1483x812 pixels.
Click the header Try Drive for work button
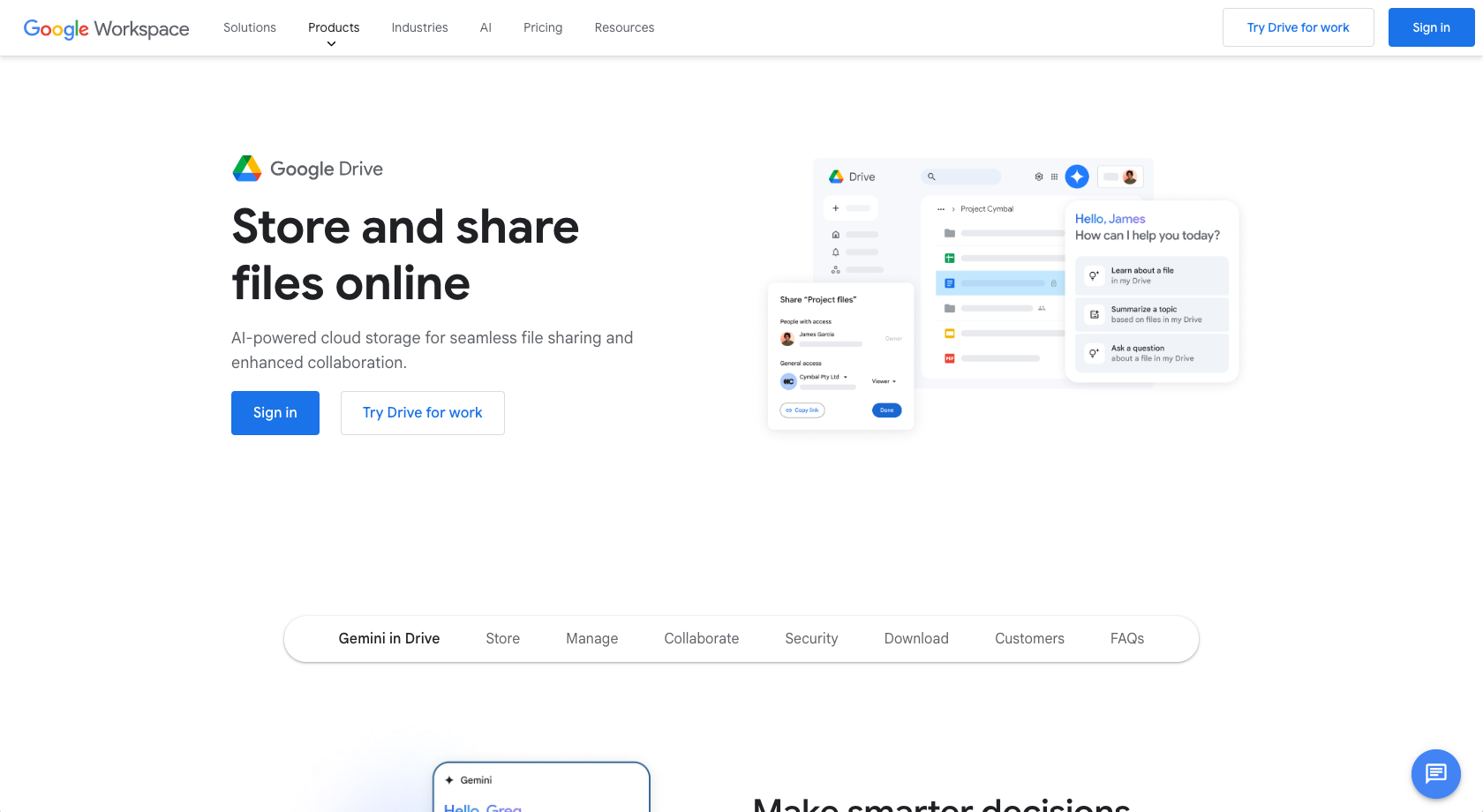coord(1298,27)
